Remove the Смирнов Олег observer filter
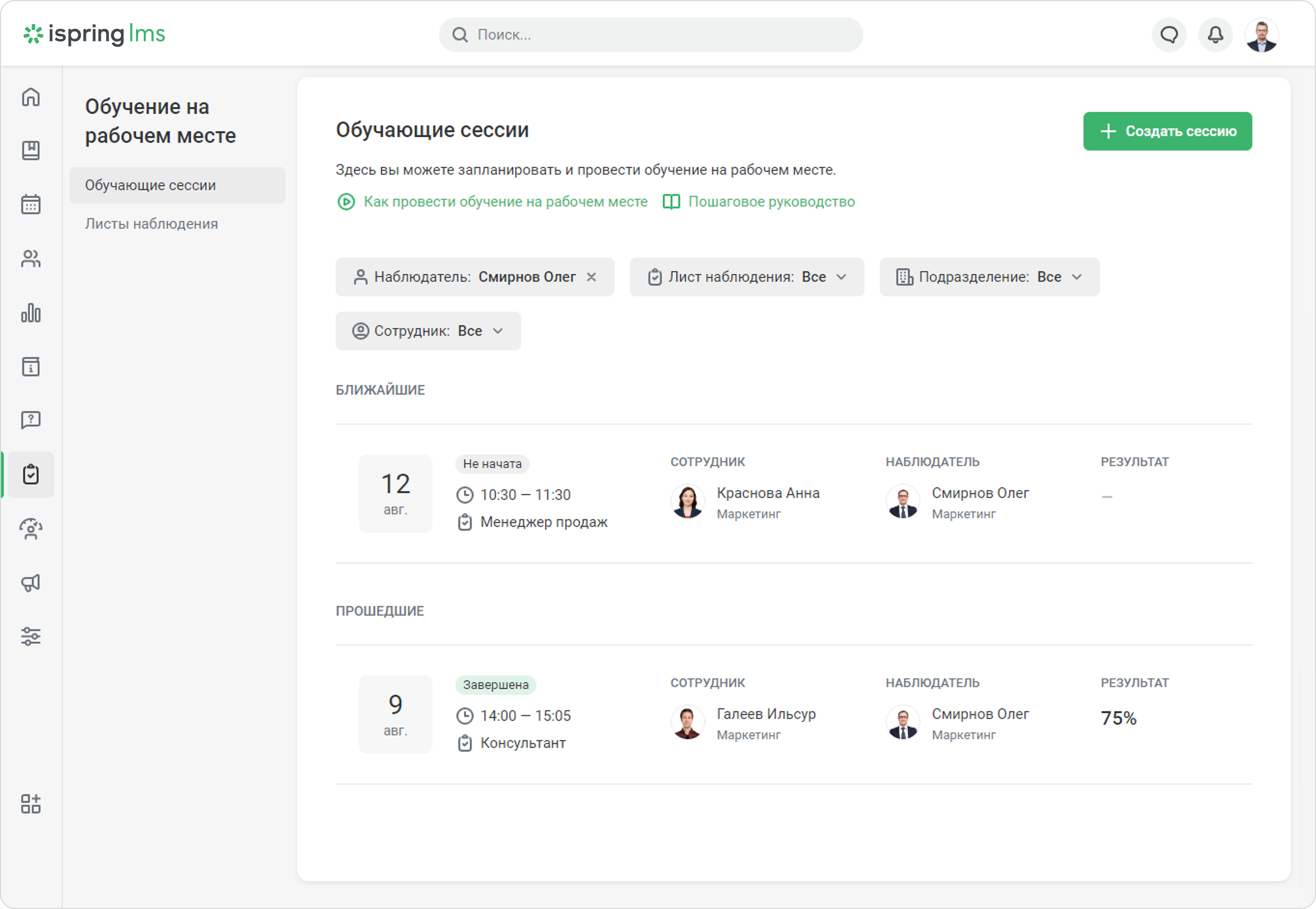This screenshot has height=909, width=1316. (591, 277)
